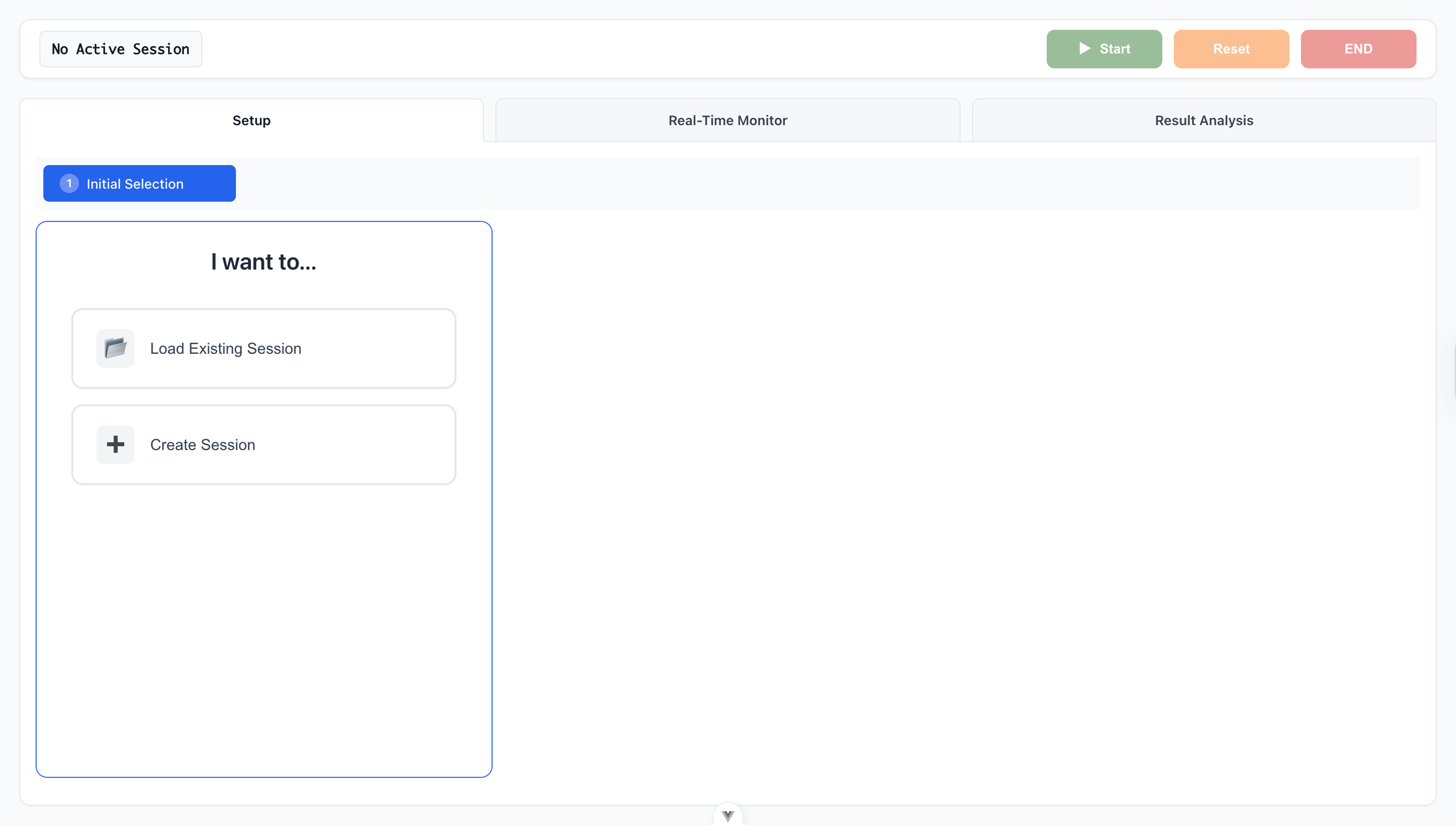Choose the Create Session text
1456x825 pixels.
pyautogui.click(x=202, y=445)
